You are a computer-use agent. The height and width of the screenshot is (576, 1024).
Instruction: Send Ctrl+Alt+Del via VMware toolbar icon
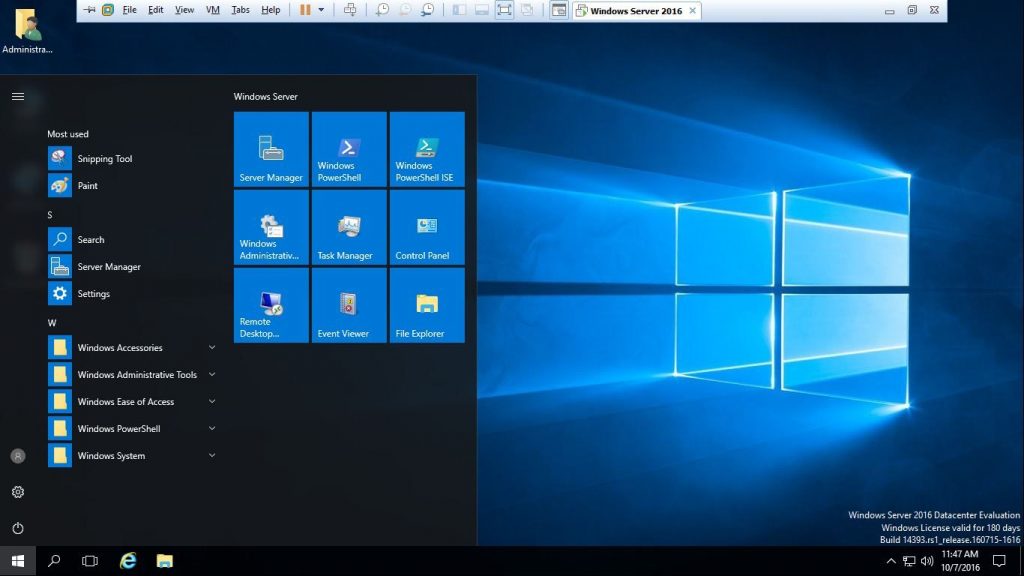click(349, 9)
